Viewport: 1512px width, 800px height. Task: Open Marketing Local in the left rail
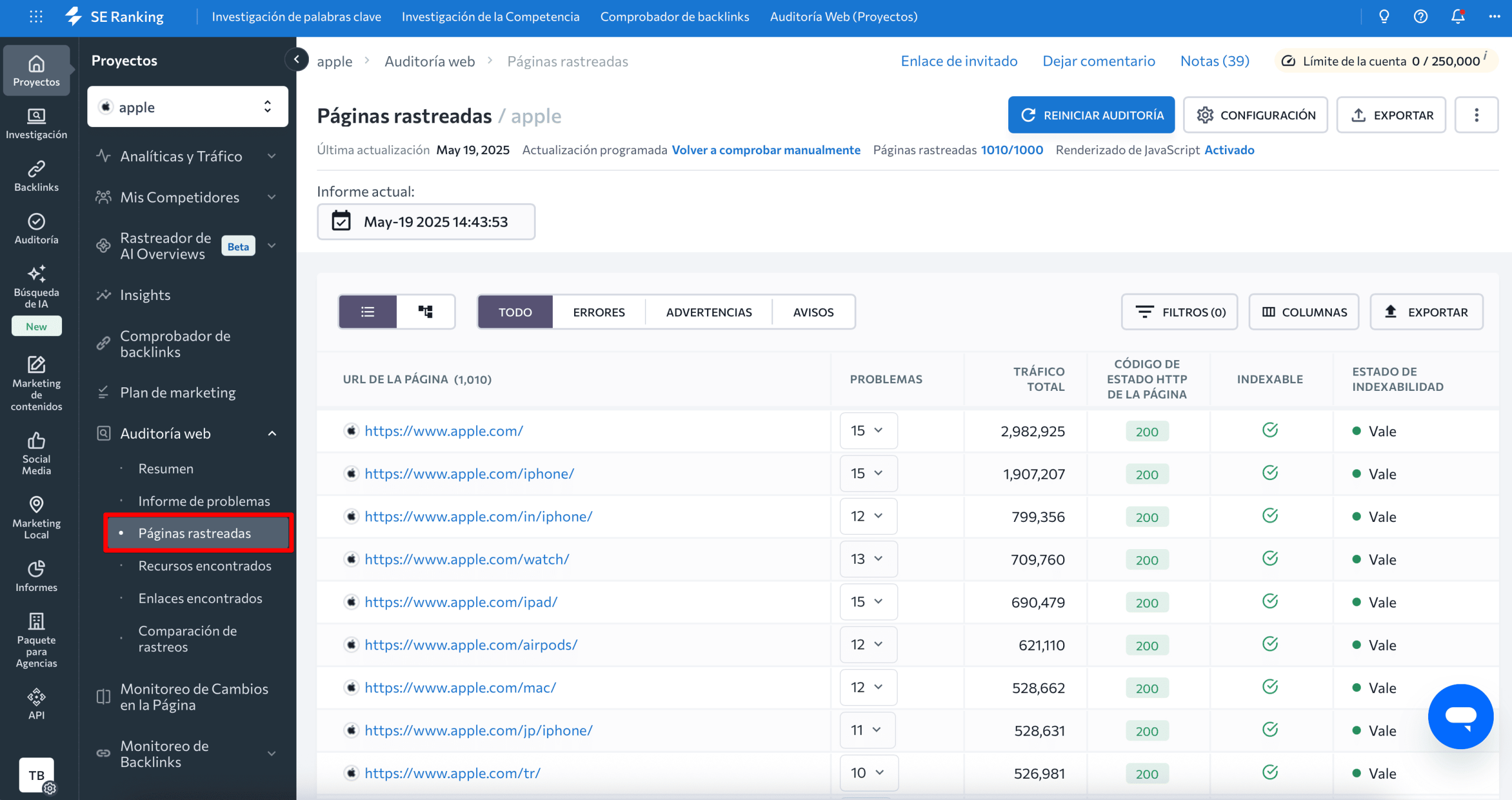point(36,517)
